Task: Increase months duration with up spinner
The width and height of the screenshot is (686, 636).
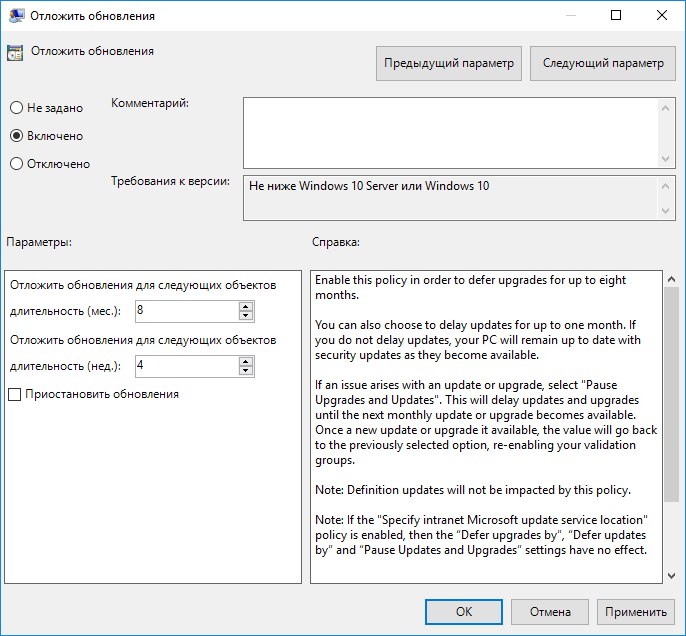Action: coord(246,307)
